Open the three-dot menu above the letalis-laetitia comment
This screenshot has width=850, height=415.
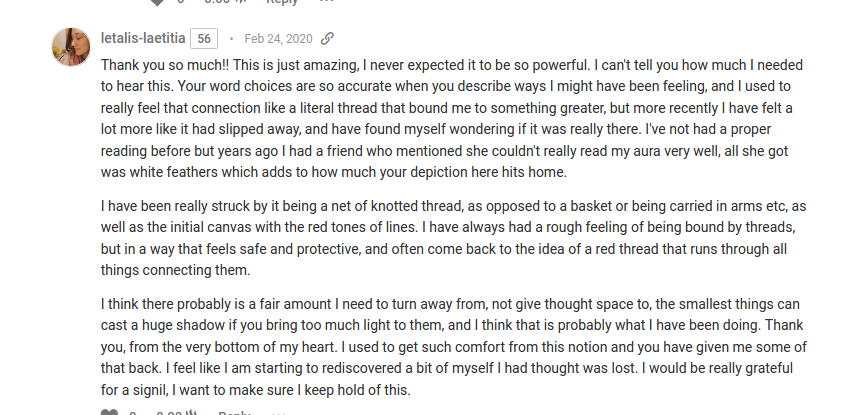click(326, 1)
